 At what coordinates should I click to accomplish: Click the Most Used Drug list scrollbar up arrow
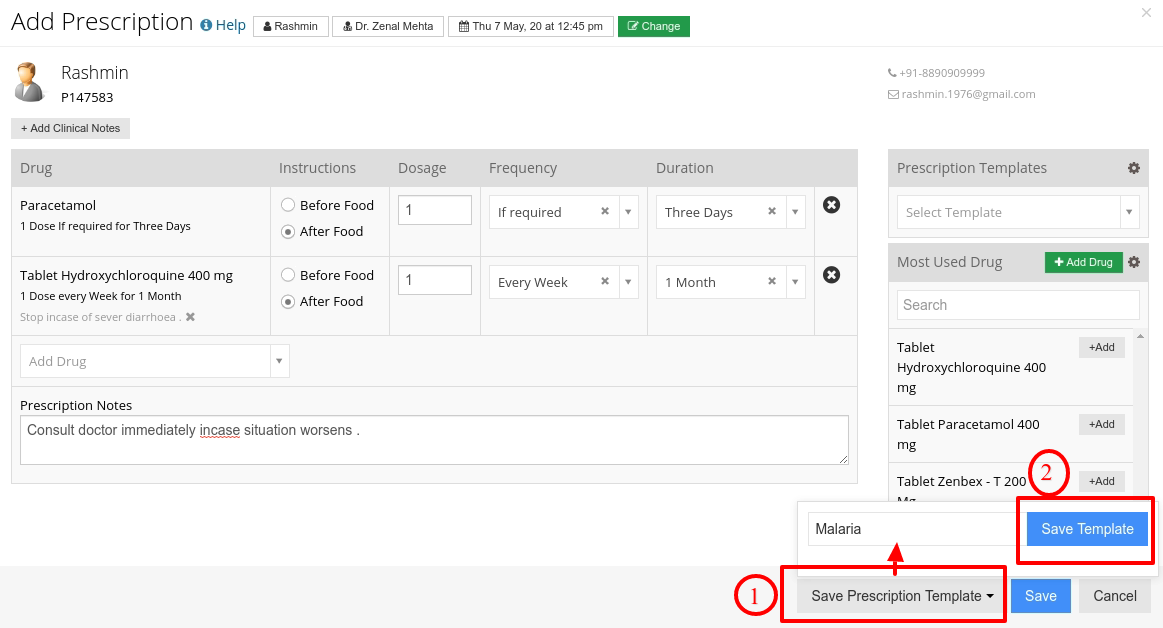(x=1141, y=335)
